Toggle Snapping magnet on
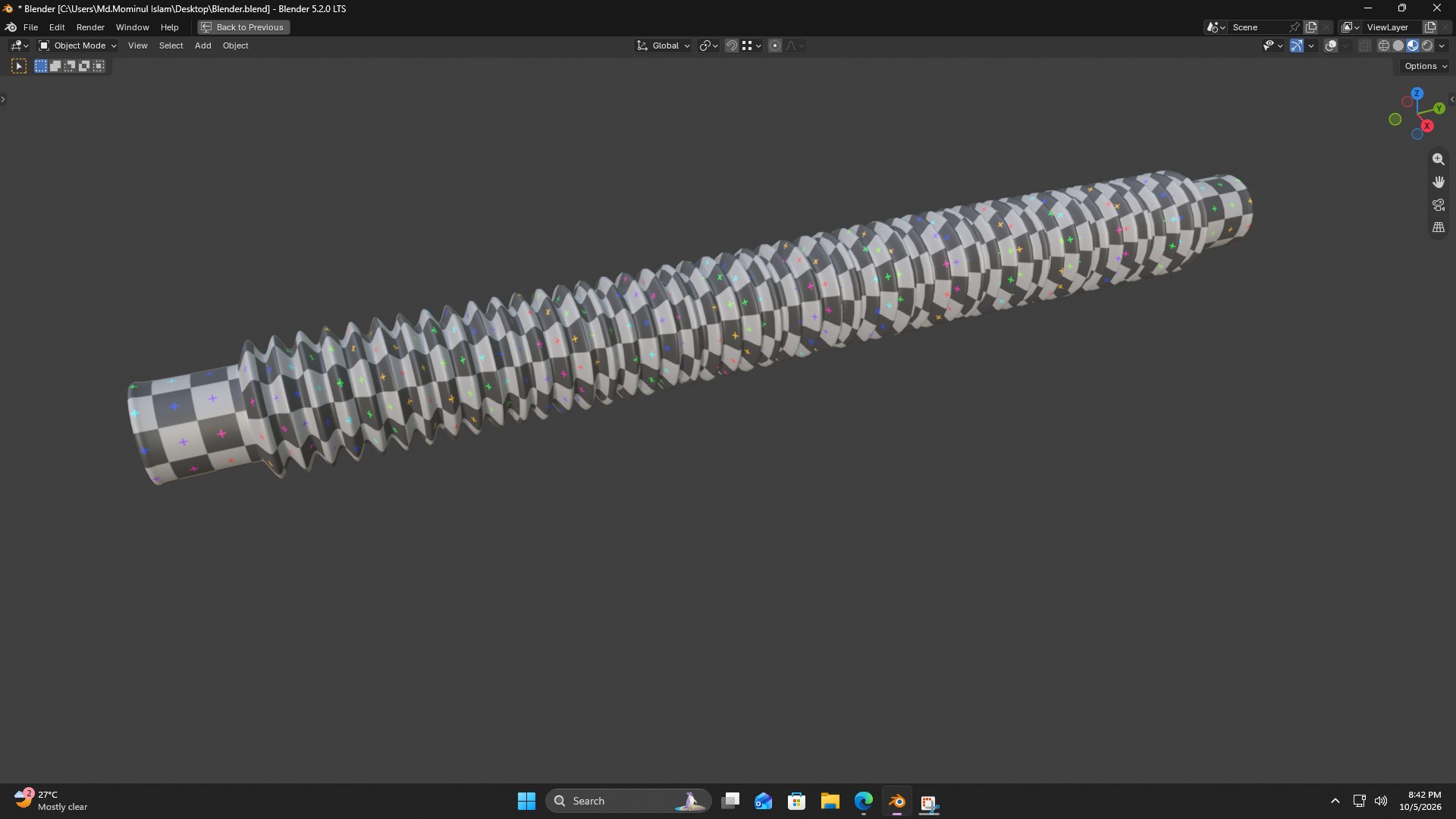This screenshot has width=1456, height=819. tap(731, 46)
